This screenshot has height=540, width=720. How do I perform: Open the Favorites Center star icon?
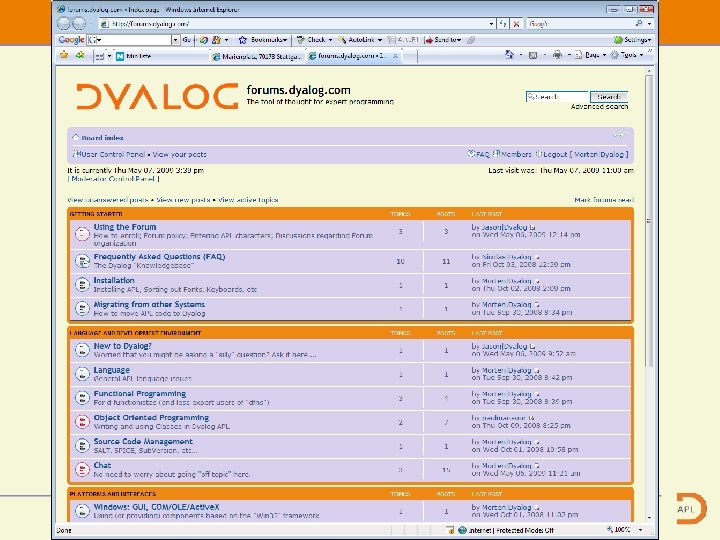pos(64,56)
